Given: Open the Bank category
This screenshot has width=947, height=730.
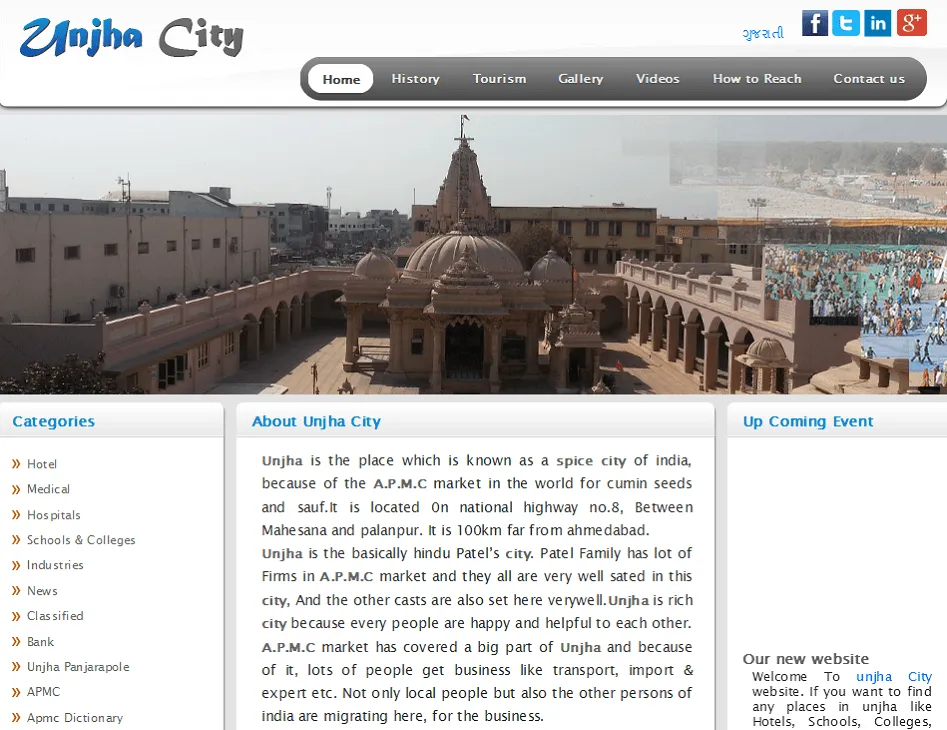Looking at the screenshot, I should (40, 641).
